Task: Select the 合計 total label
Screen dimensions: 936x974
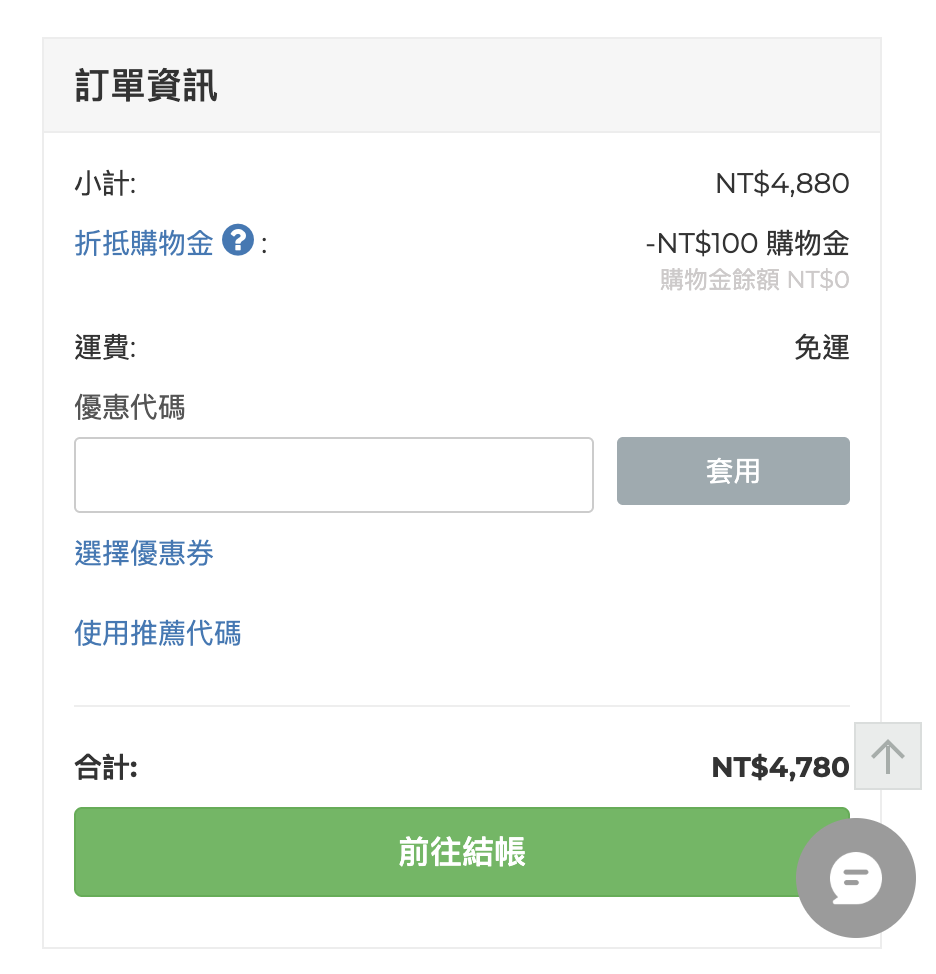Action: [x=106, y=767]
